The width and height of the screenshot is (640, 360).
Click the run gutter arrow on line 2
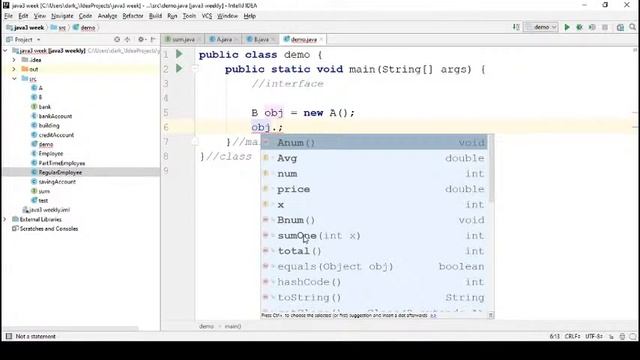point(179,68)
